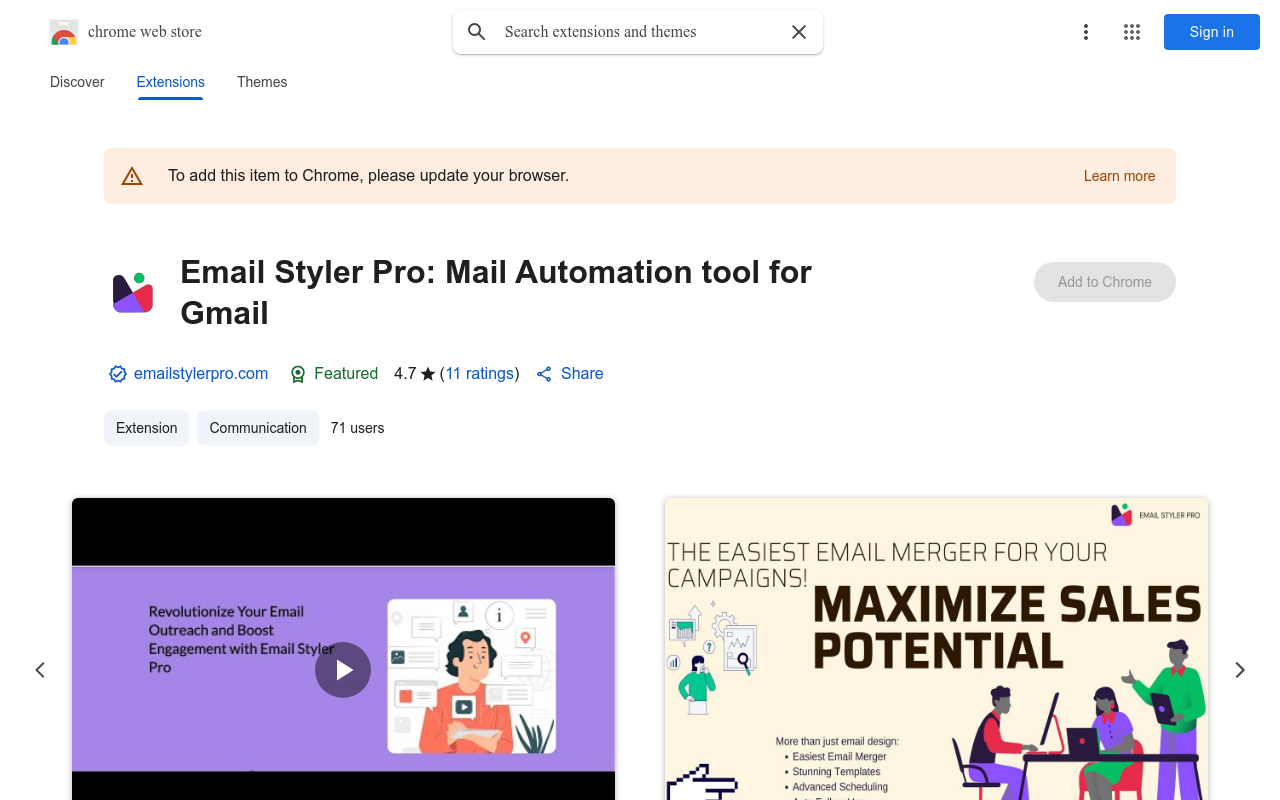Open the Communication category chip
The height and width of the screenshot is (800, 1280).
coord(258,428)
